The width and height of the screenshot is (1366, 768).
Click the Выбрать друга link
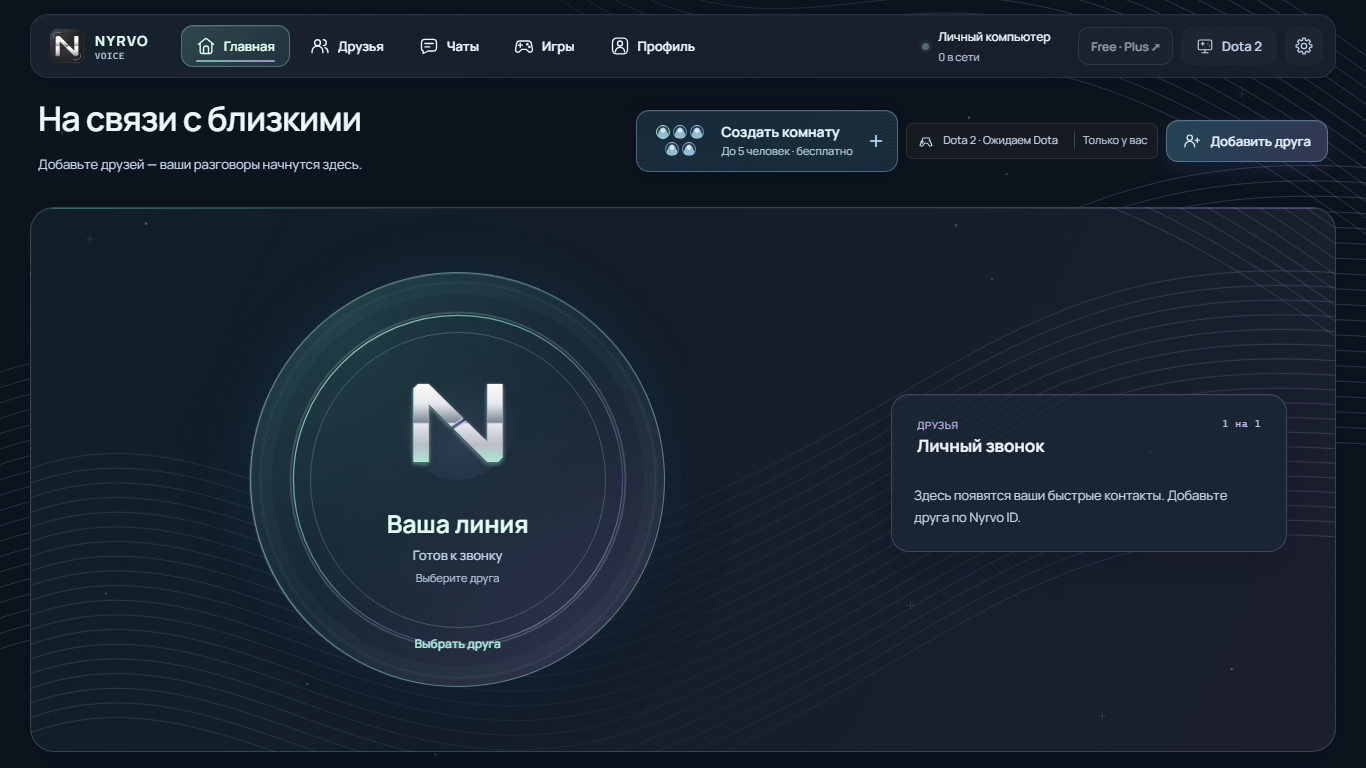click(457, 644)
